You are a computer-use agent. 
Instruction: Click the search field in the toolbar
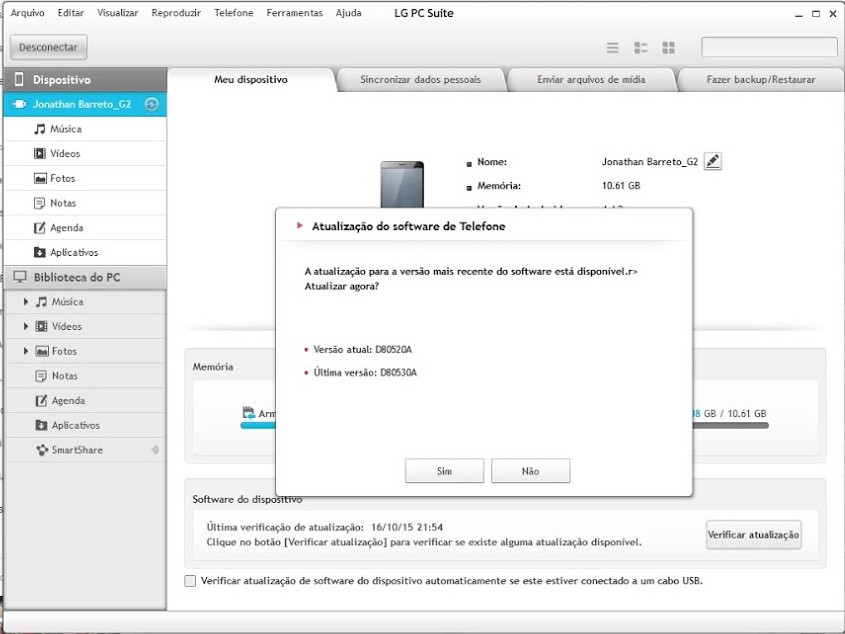(769, 47)
